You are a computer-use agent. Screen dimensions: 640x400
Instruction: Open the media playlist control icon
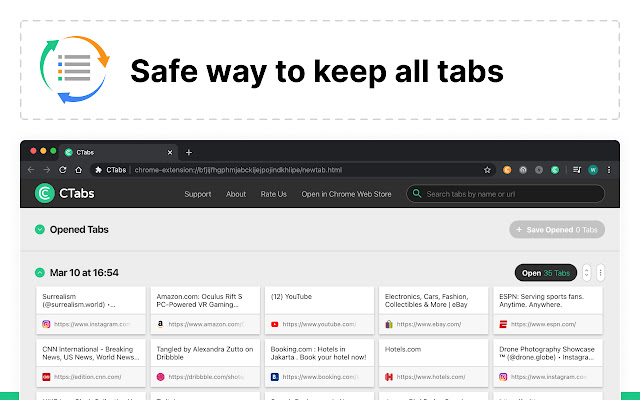click(577, 170)
